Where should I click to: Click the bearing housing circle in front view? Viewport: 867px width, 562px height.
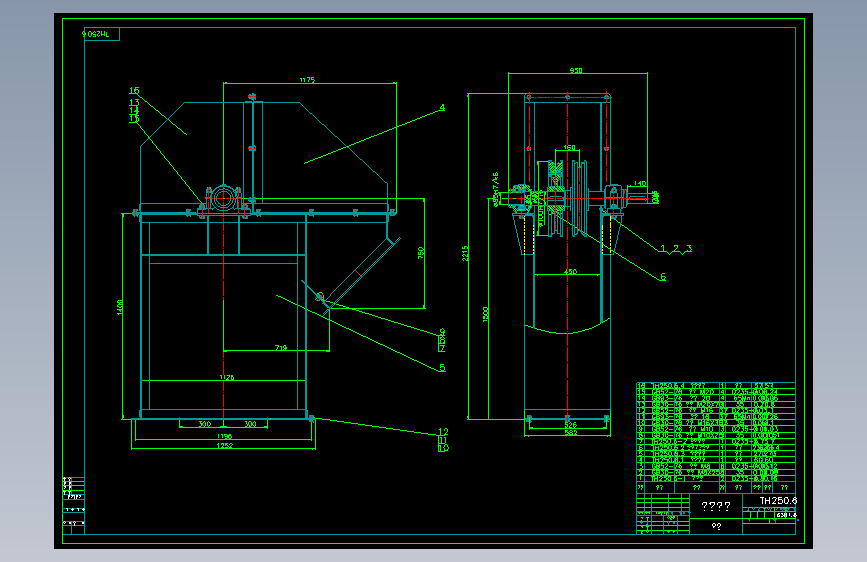coord(223,199)
